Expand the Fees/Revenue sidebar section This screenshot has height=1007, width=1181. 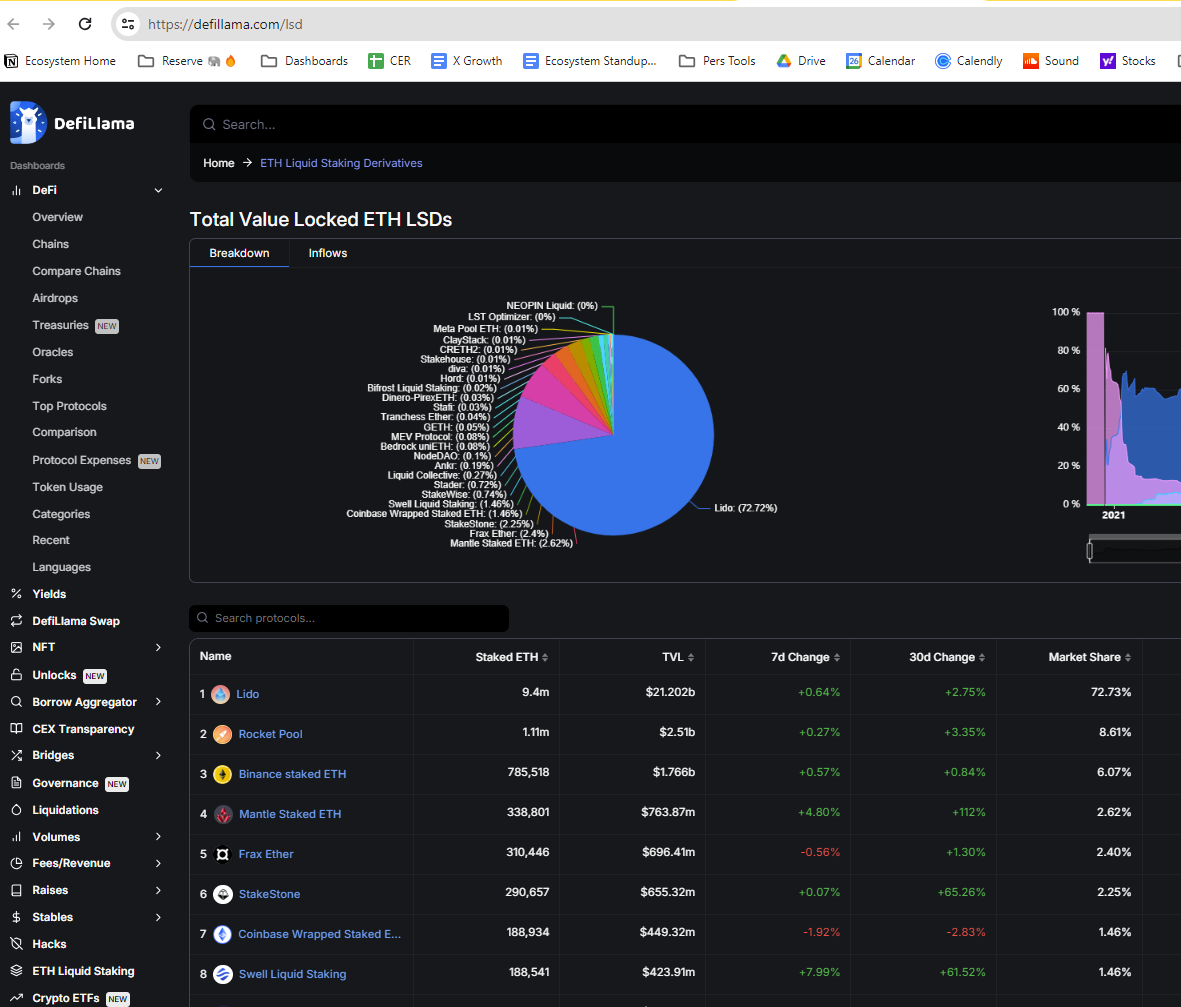[x=158, y=863]
